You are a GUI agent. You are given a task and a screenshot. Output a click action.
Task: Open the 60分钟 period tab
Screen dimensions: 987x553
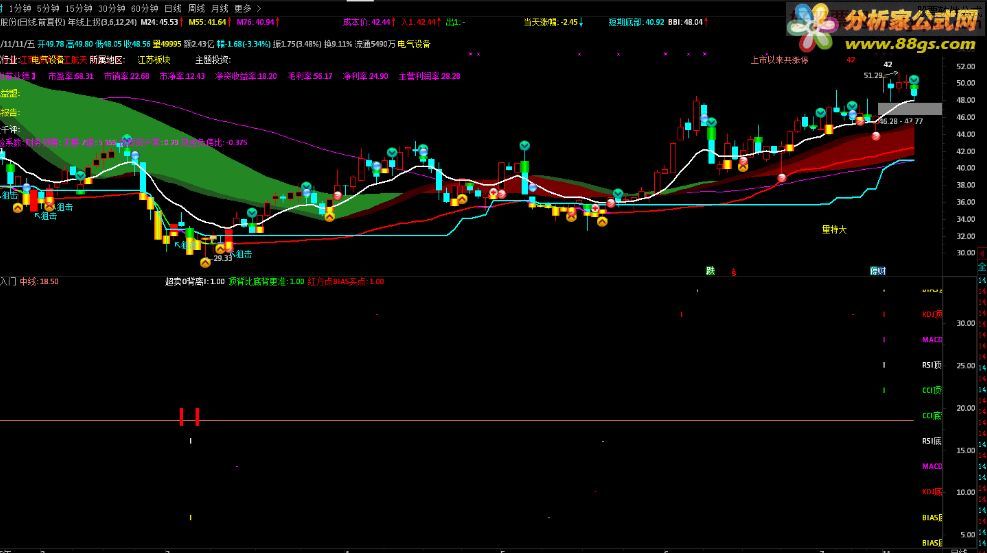pyautogui.click(x=144, y=8)
